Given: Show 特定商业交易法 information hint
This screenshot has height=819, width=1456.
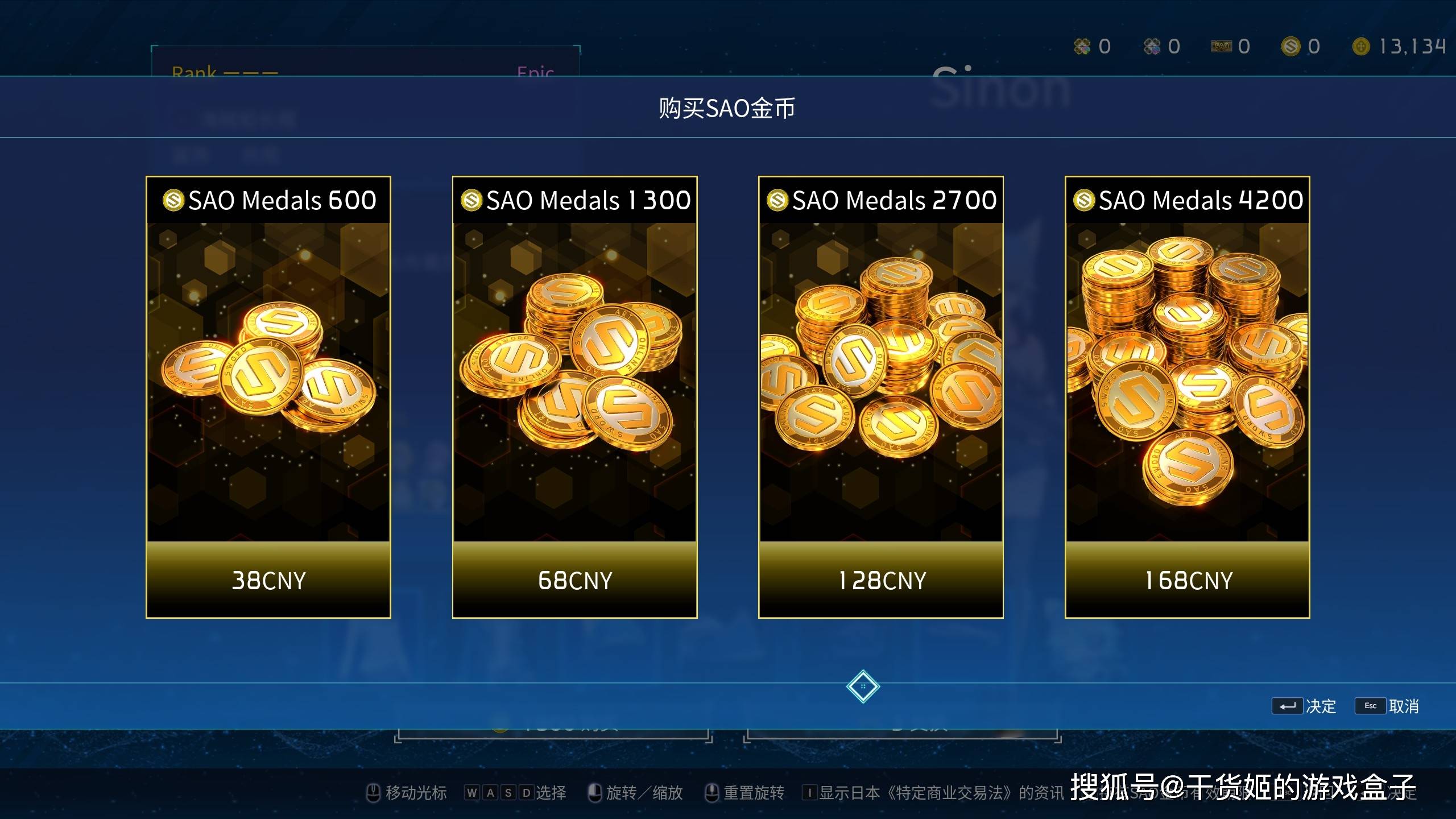Looking at the screenshot, I should tap(933, 792).
